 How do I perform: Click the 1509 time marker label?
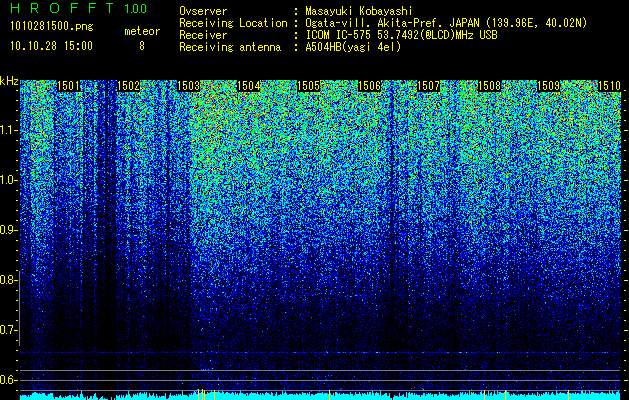click(x=548, y=86)
